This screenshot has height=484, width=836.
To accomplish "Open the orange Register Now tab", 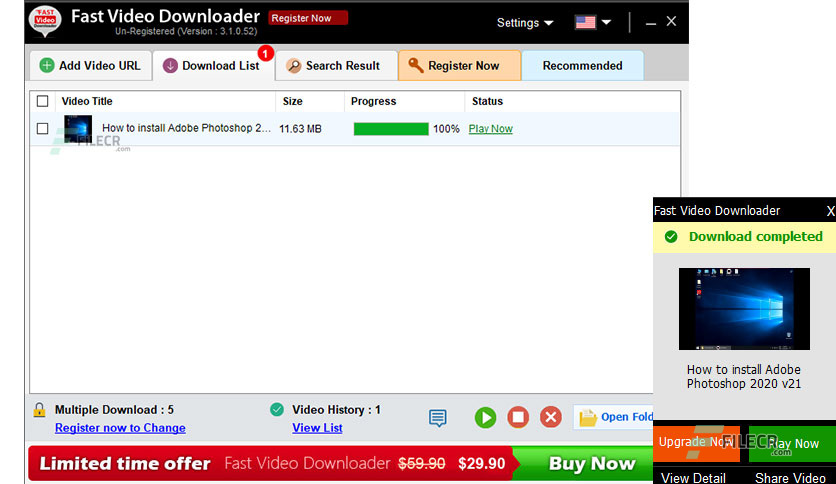I will [x=459, y=66].
